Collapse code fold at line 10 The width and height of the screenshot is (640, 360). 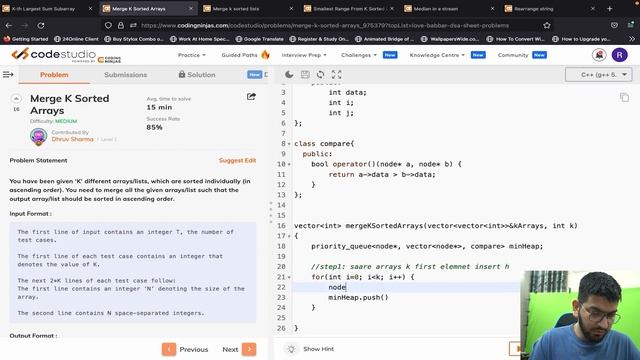(289, 164)
